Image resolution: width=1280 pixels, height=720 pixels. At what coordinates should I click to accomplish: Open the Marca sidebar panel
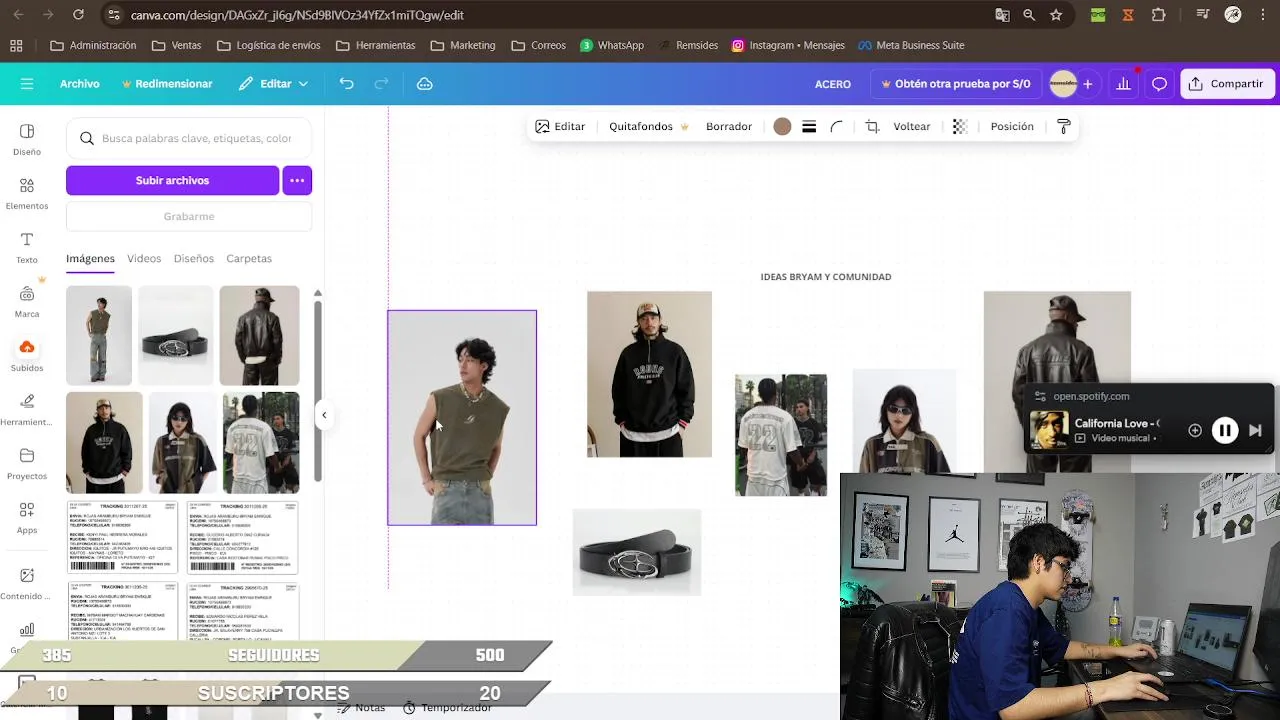point(27,302)
